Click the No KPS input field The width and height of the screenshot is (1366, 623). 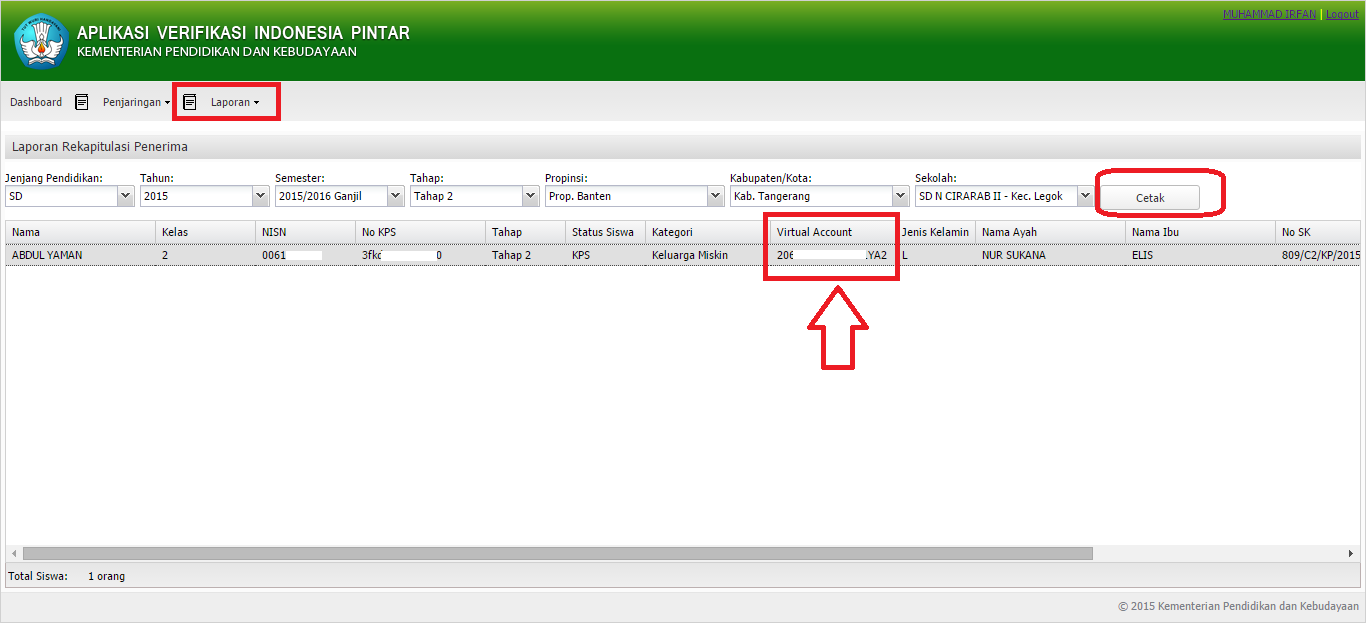pyautogui.click(x=410, y=254)
